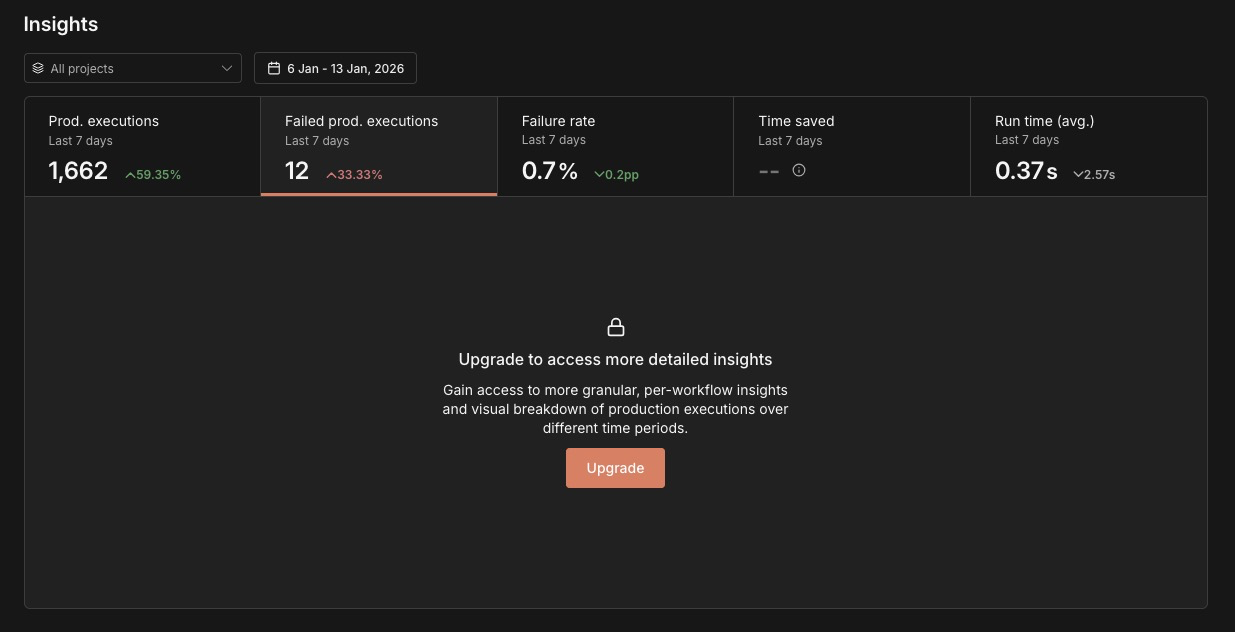Image resolution: width=1235 pixels, height=632 pixels.
Task: Open the 6 Jan - 13 Jan, 2026 date picker
Action: pyautogui.click(x=335, y=68)
